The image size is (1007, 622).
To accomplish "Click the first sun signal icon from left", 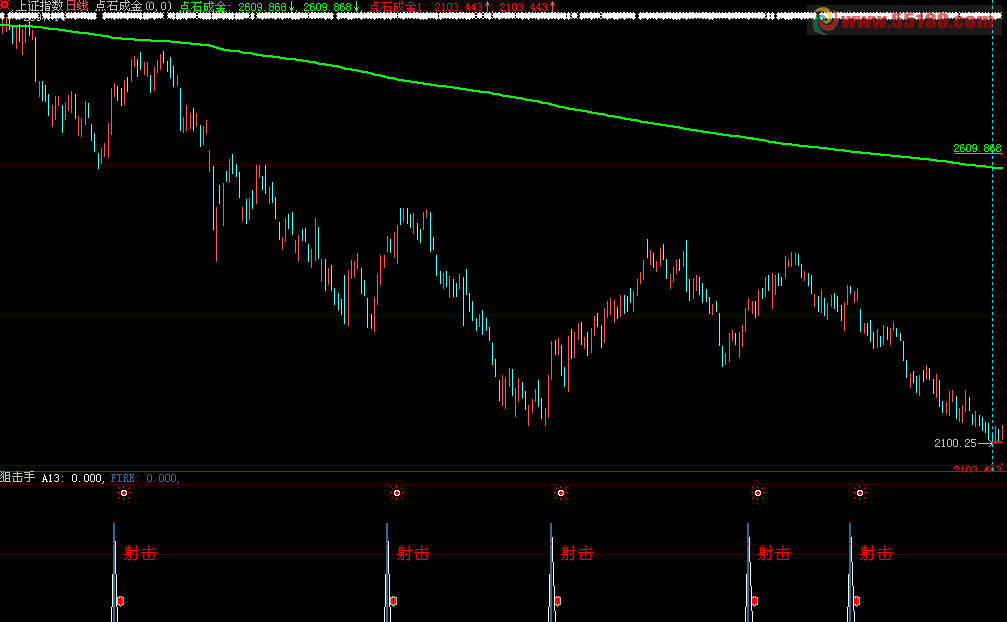I will (x=124, y=493).
